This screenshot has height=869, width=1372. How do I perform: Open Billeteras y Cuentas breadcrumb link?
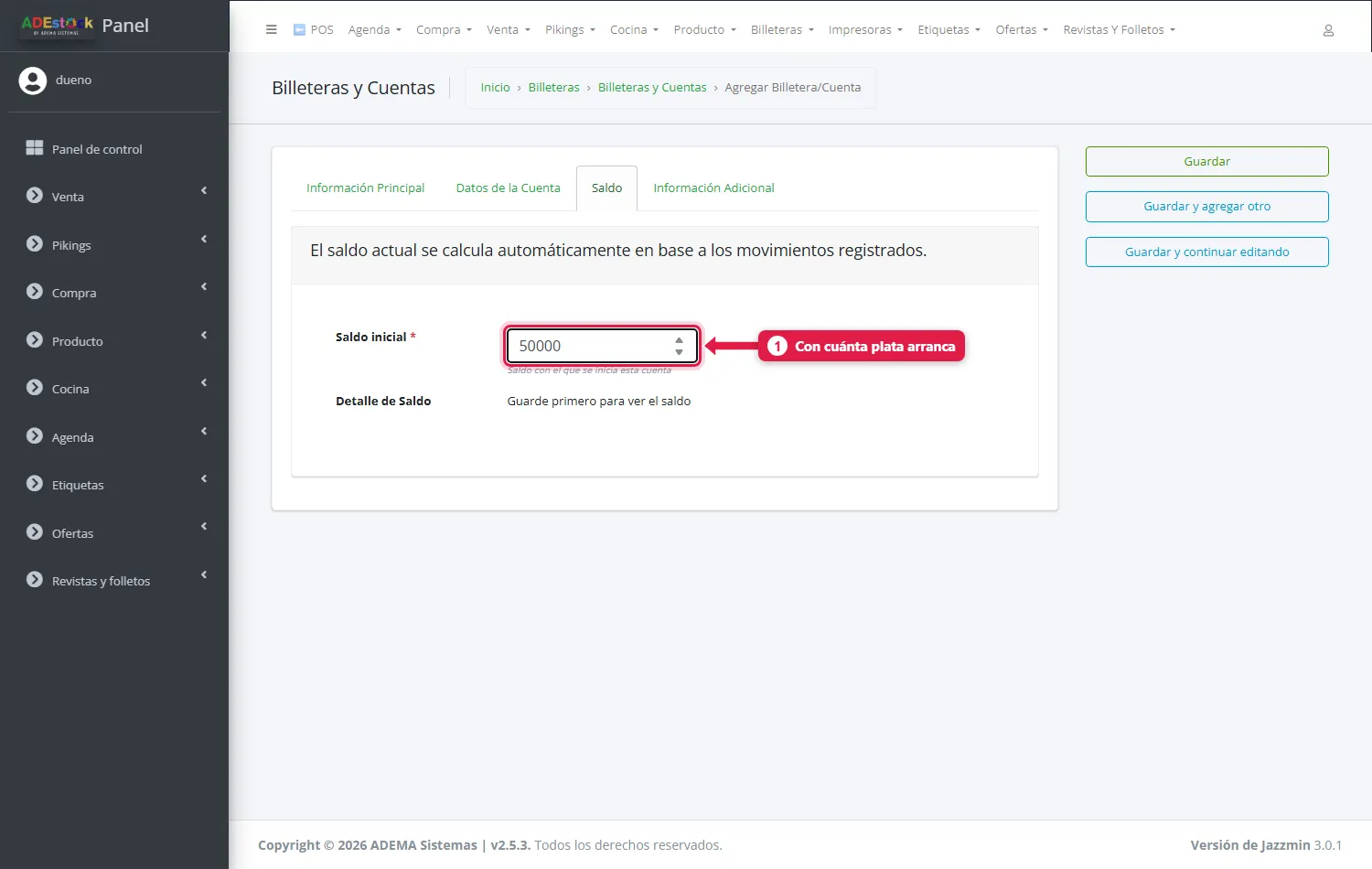click(652, 88)
